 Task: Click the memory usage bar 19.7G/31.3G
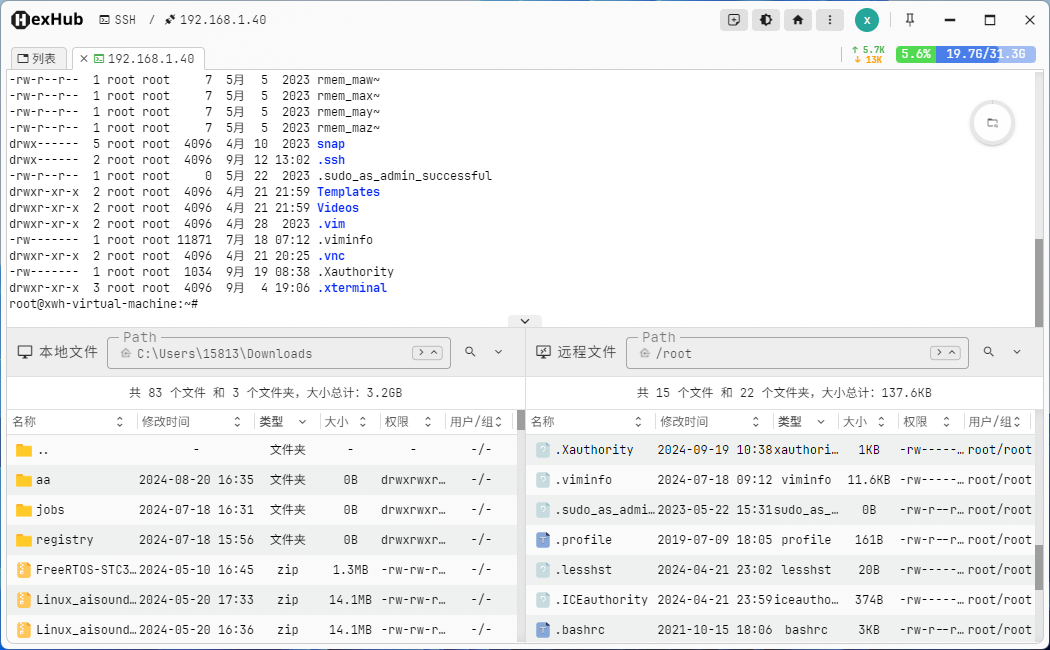tap(1000, 53)
